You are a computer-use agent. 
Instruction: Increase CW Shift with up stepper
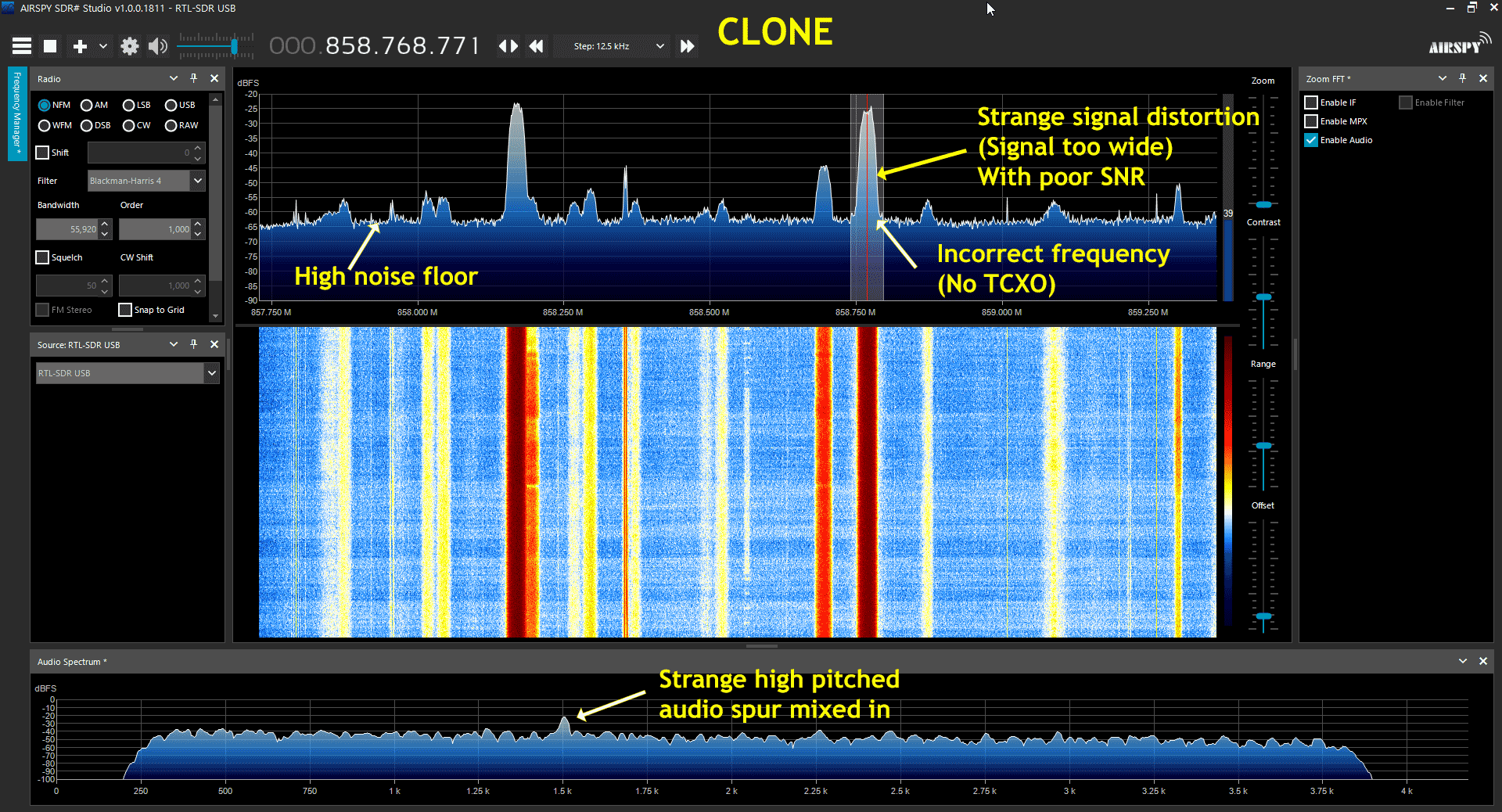pyautogui.click(x=198, y=281)
